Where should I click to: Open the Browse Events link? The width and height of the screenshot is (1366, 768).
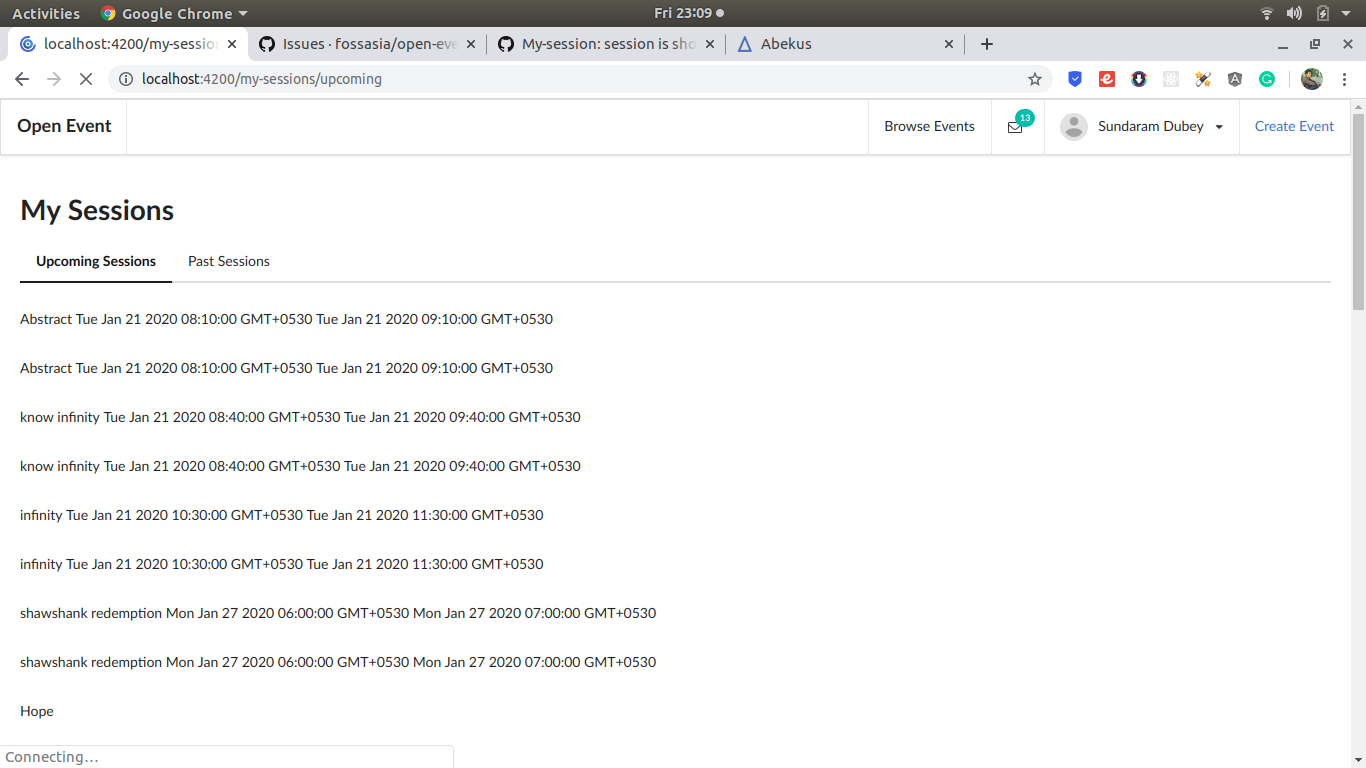pos(929,126)
